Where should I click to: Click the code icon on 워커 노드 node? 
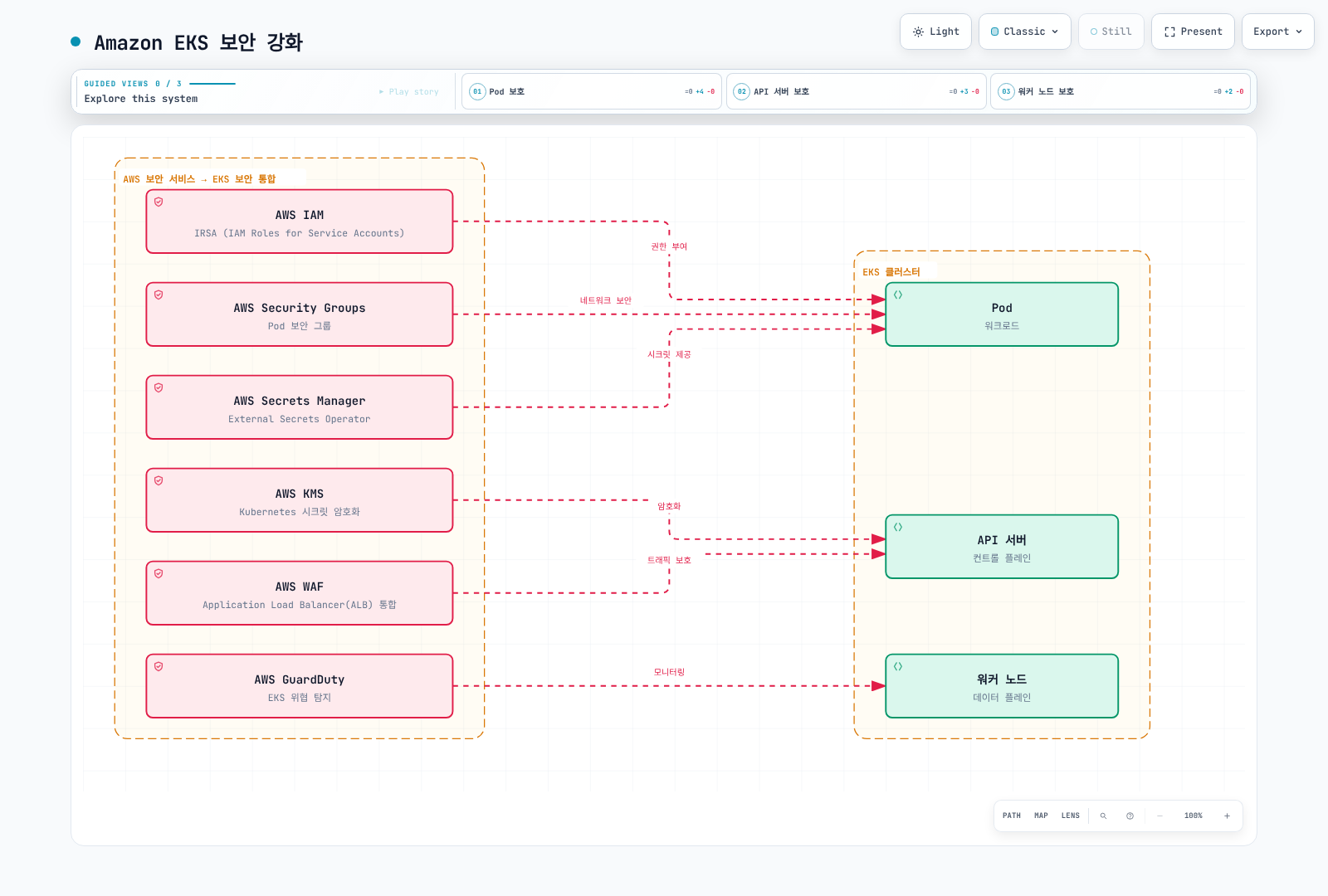pyautogui.click(x=898, y=666)
